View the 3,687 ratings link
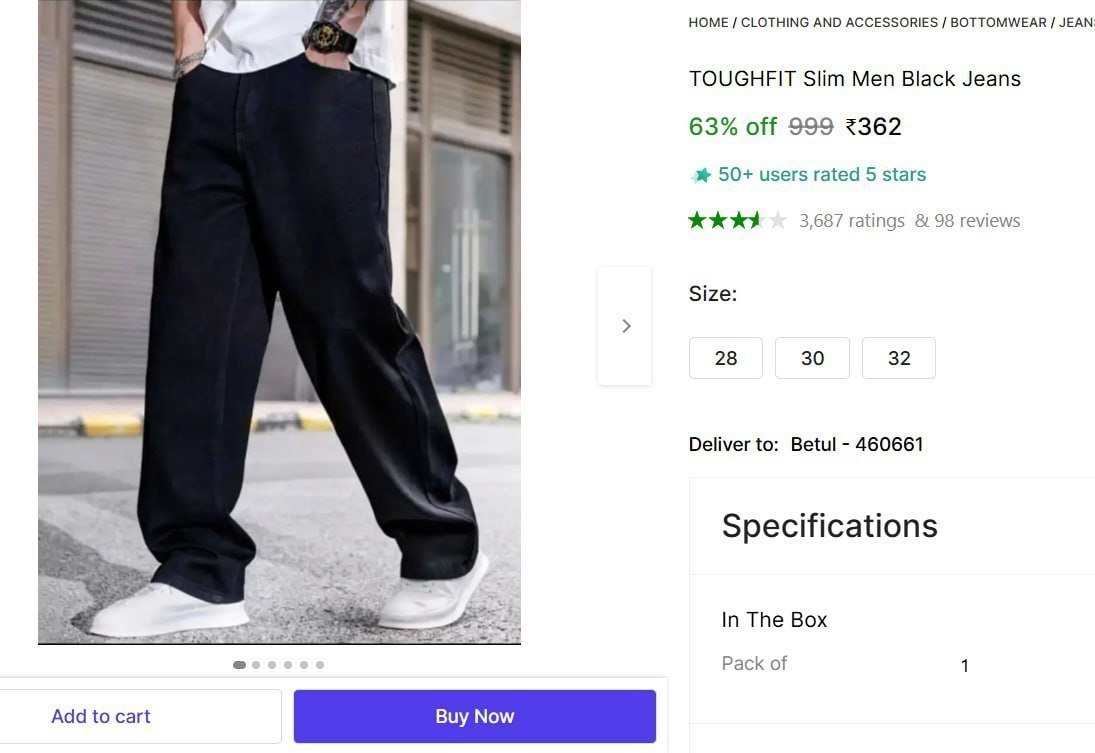1095x753 pixels. 851,221
